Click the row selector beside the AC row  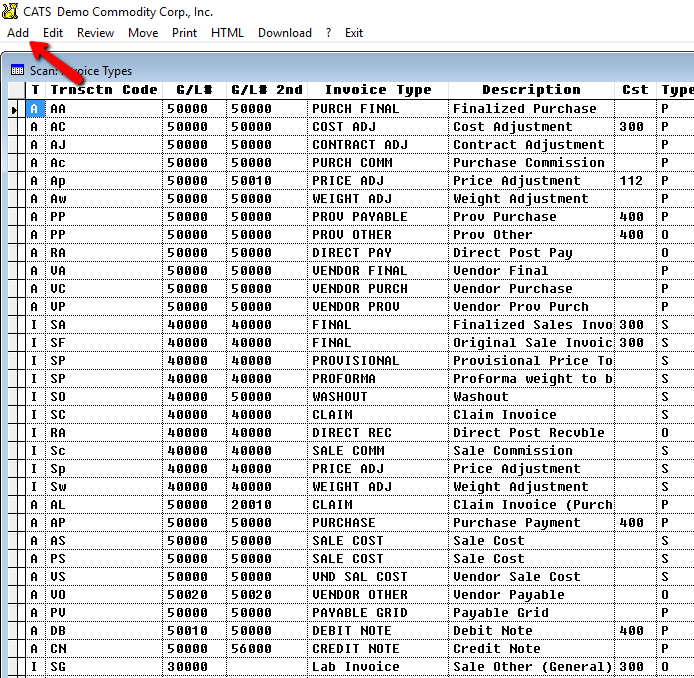(x=17, y=127)
